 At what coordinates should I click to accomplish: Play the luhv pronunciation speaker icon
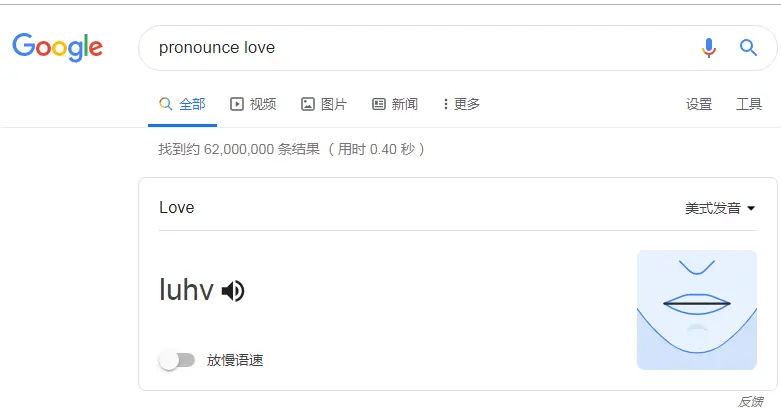click(x=233, y=291)
